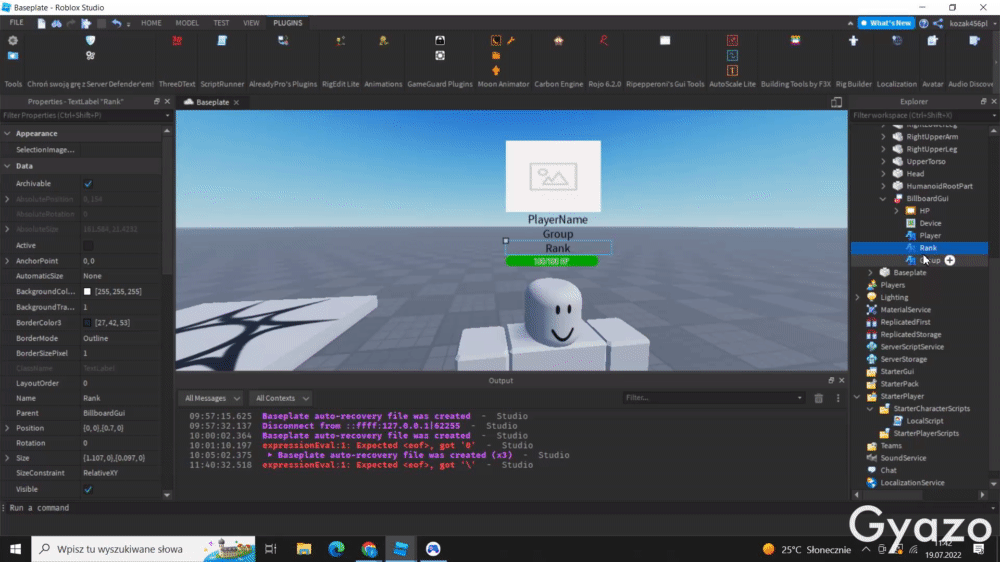Switch to the VIEW ribbon tab
The image size is (1000, 562).
[251, 23]
